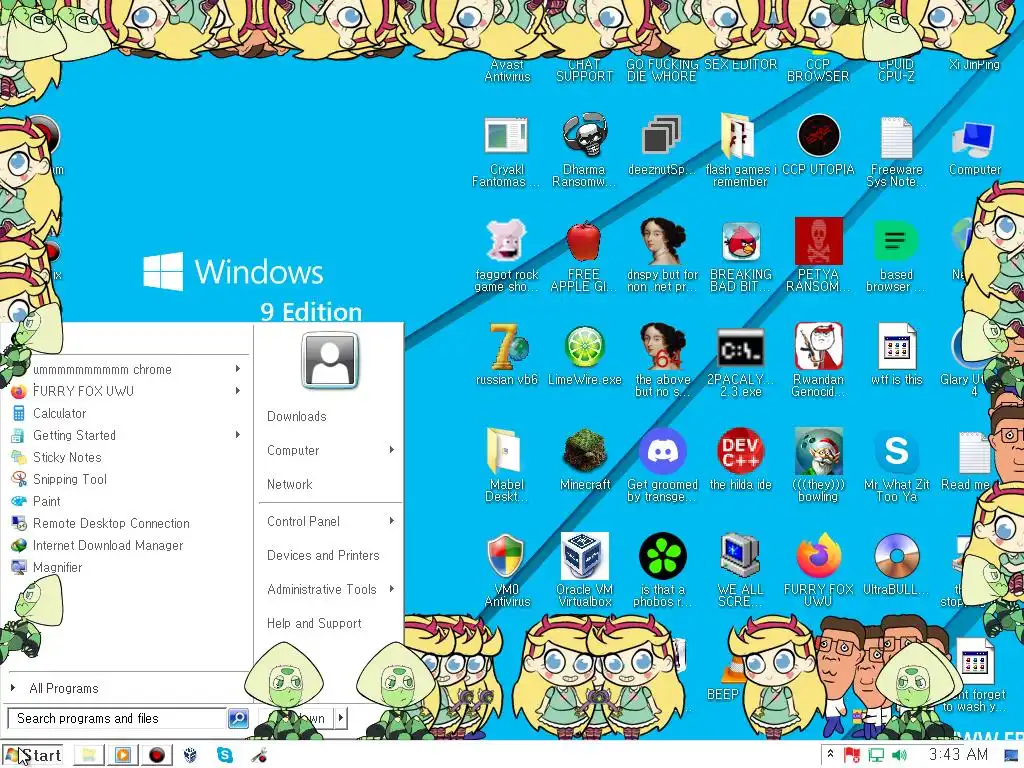Expand the Getting Started submenu arrow
This screenshot has width=1024, height=768.
click(238, 435)
